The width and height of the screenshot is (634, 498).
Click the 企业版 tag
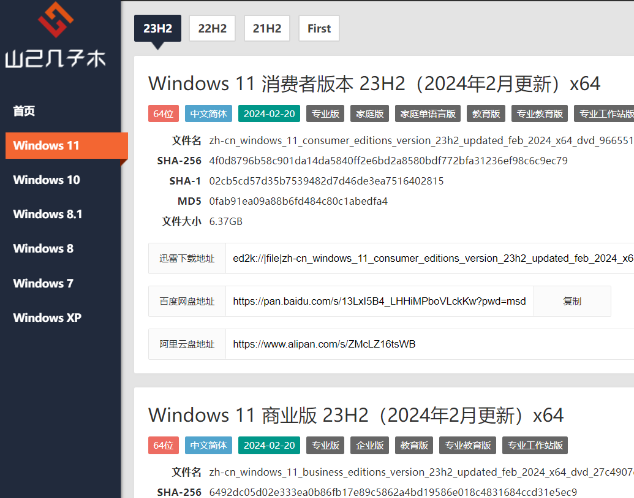(370, 445)
